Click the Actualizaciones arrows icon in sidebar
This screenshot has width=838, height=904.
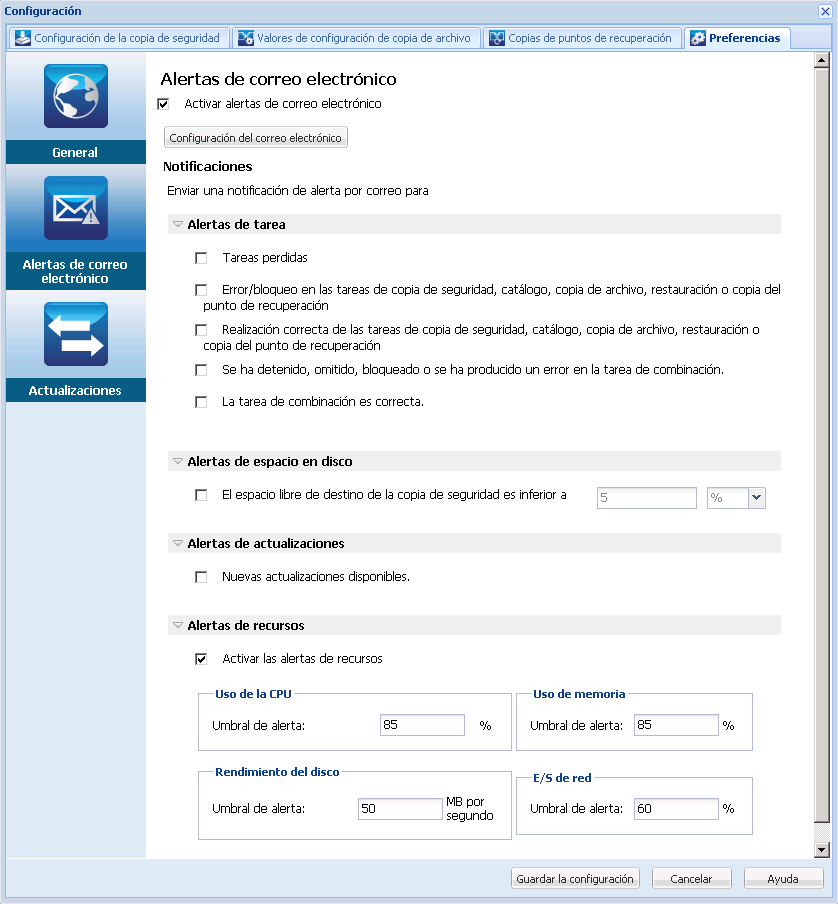tap(75, 333)
